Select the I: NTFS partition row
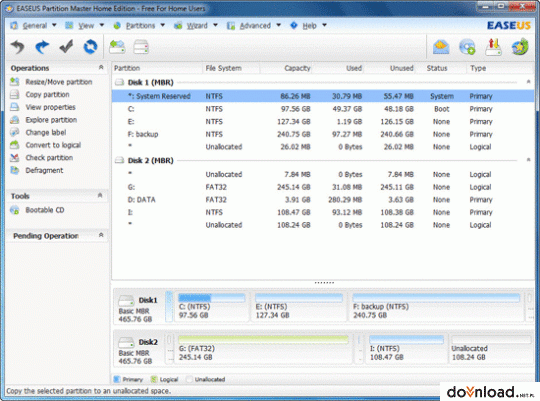 pyautogui.click(x=322, y=212)
